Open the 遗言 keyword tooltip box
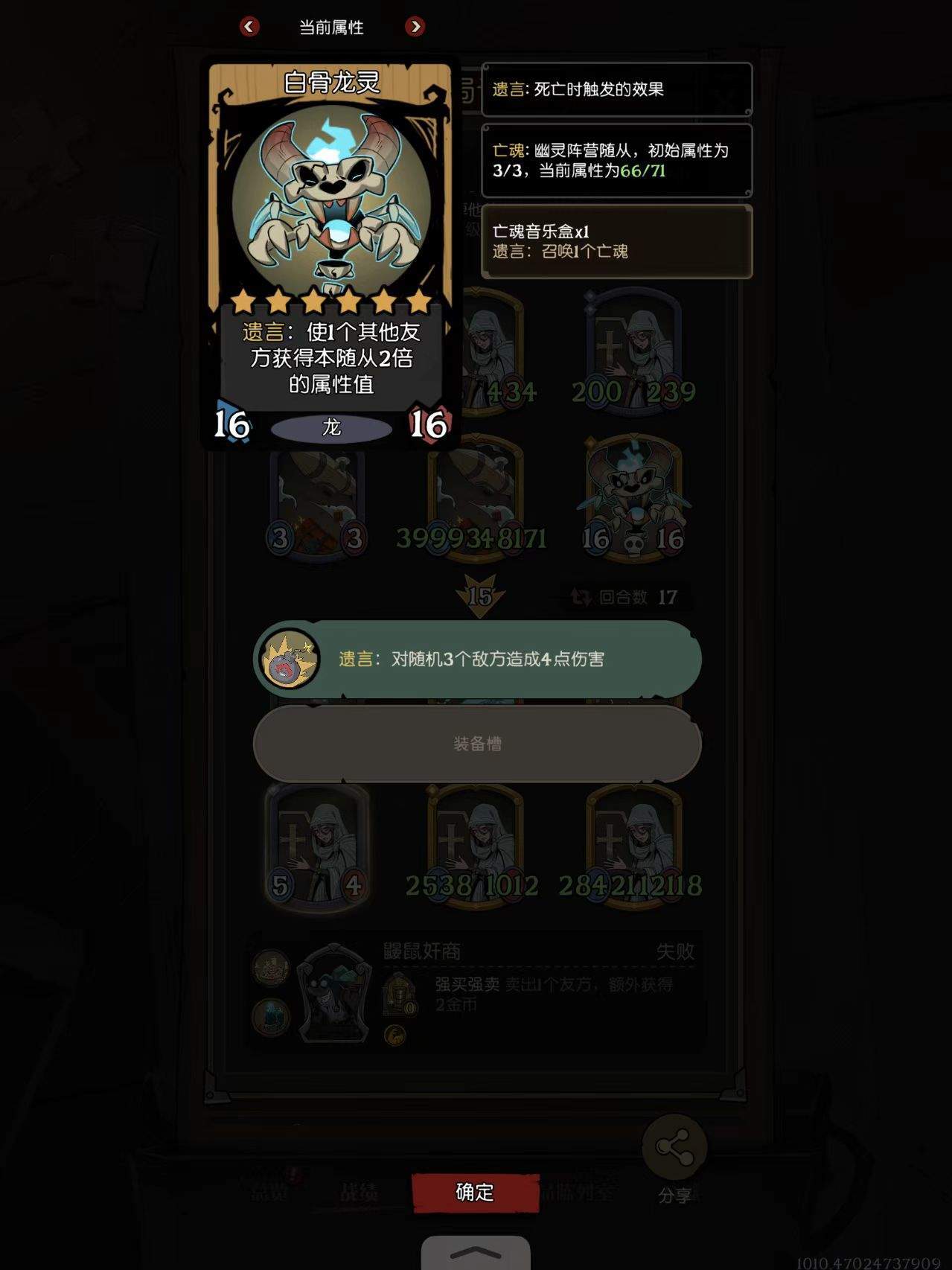 (617, 89)
